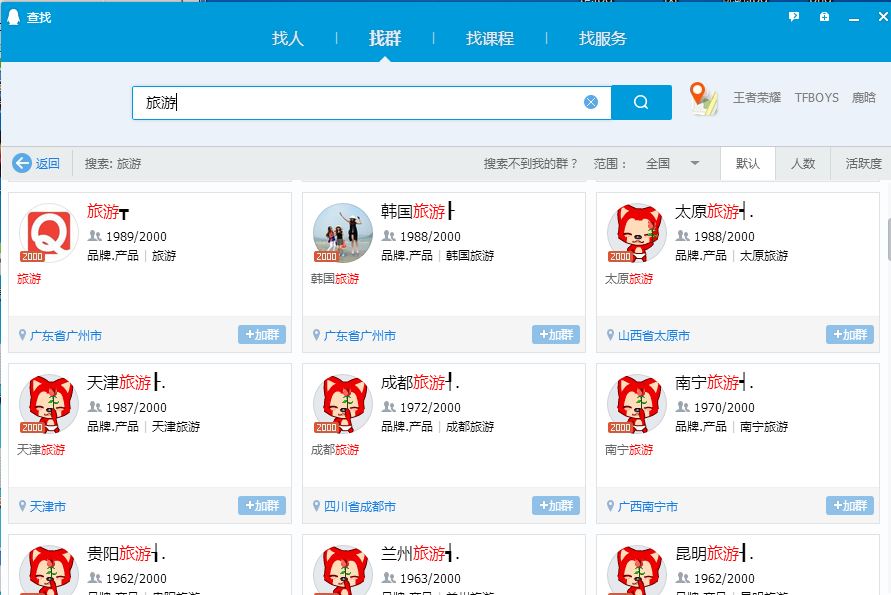Click the magnifier search button
Image resolution: width=891 pixels, height=595 pixels.
click(641, 102)
